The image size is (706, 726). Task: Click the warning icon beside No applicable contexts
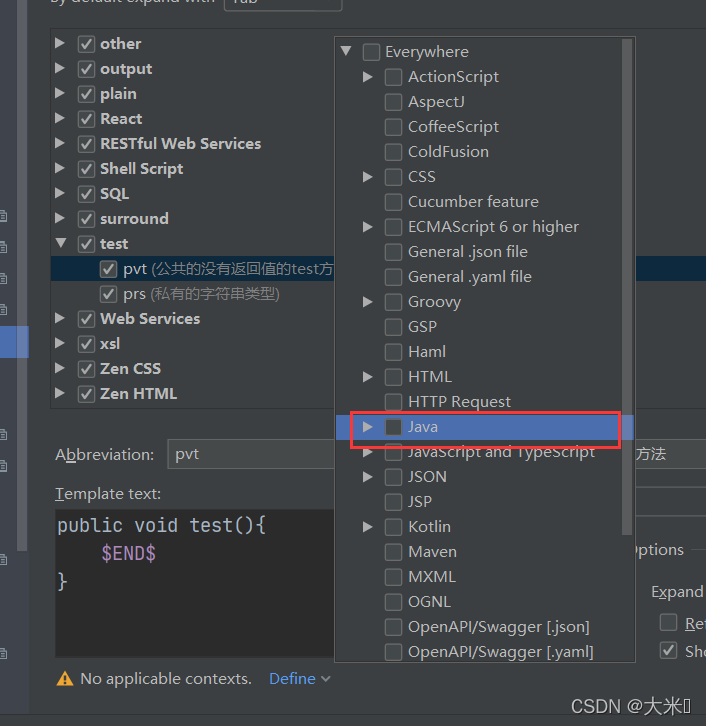(65, 679)
